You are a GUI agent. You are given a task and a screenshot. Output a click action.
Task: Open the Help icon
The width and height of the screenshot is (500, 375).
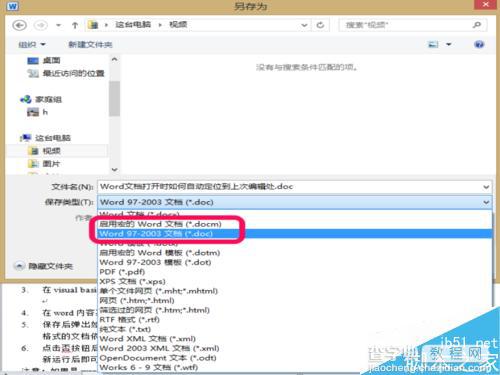[479, 44]
